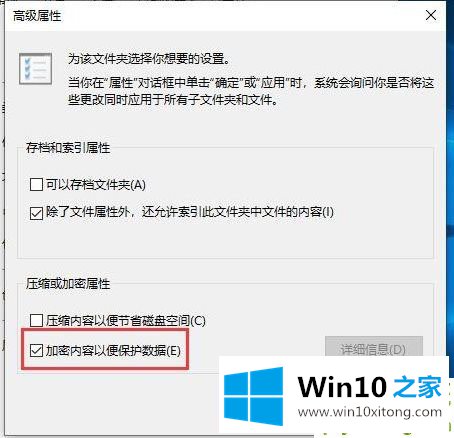Click the 为该文件夹选择你想要的设置 heading text
454x438 pixels.
pos(149,59)
